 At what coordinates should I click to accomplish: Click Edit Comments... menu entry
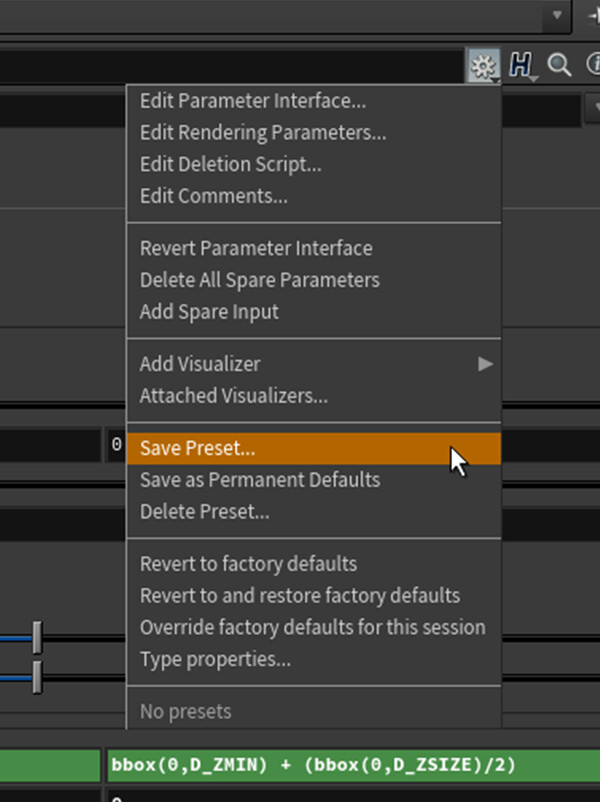point(213,196)
